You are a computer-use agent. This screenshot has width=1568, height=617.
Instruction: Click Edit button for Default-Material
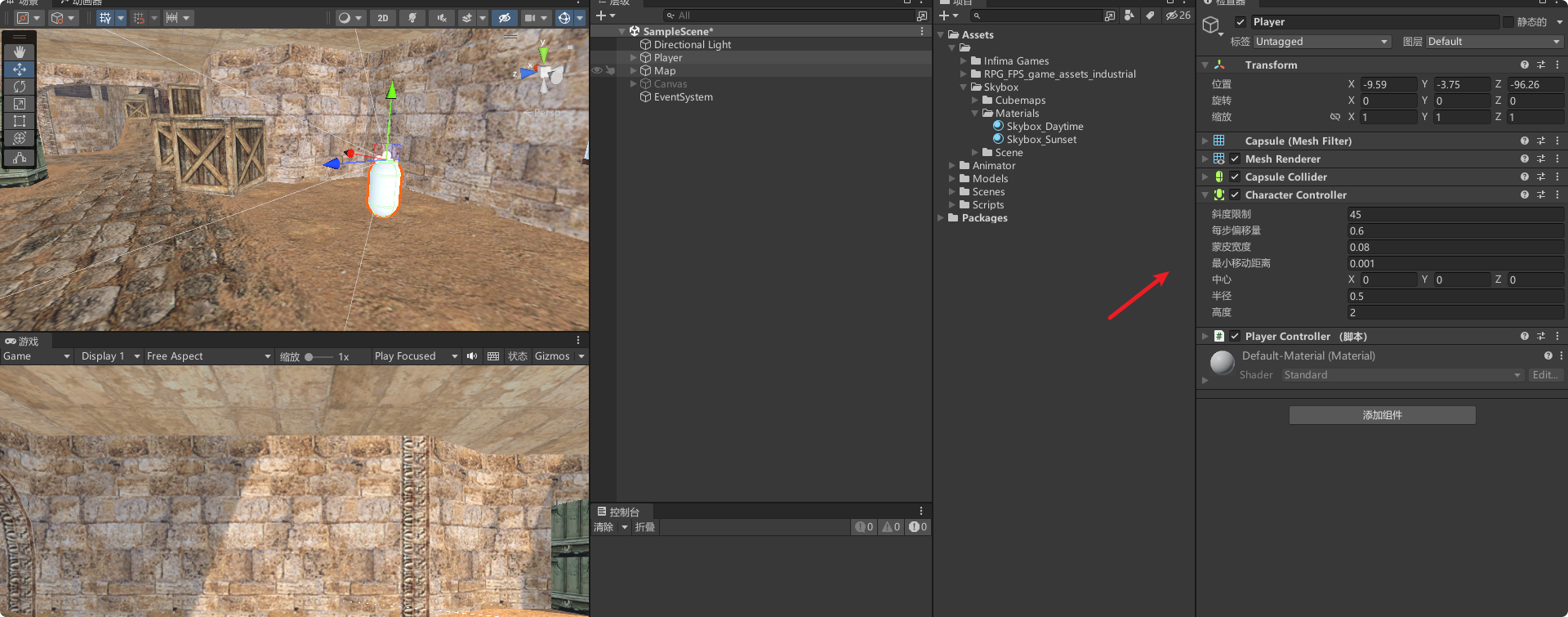pyautogui.click(x=1544, y=375)
